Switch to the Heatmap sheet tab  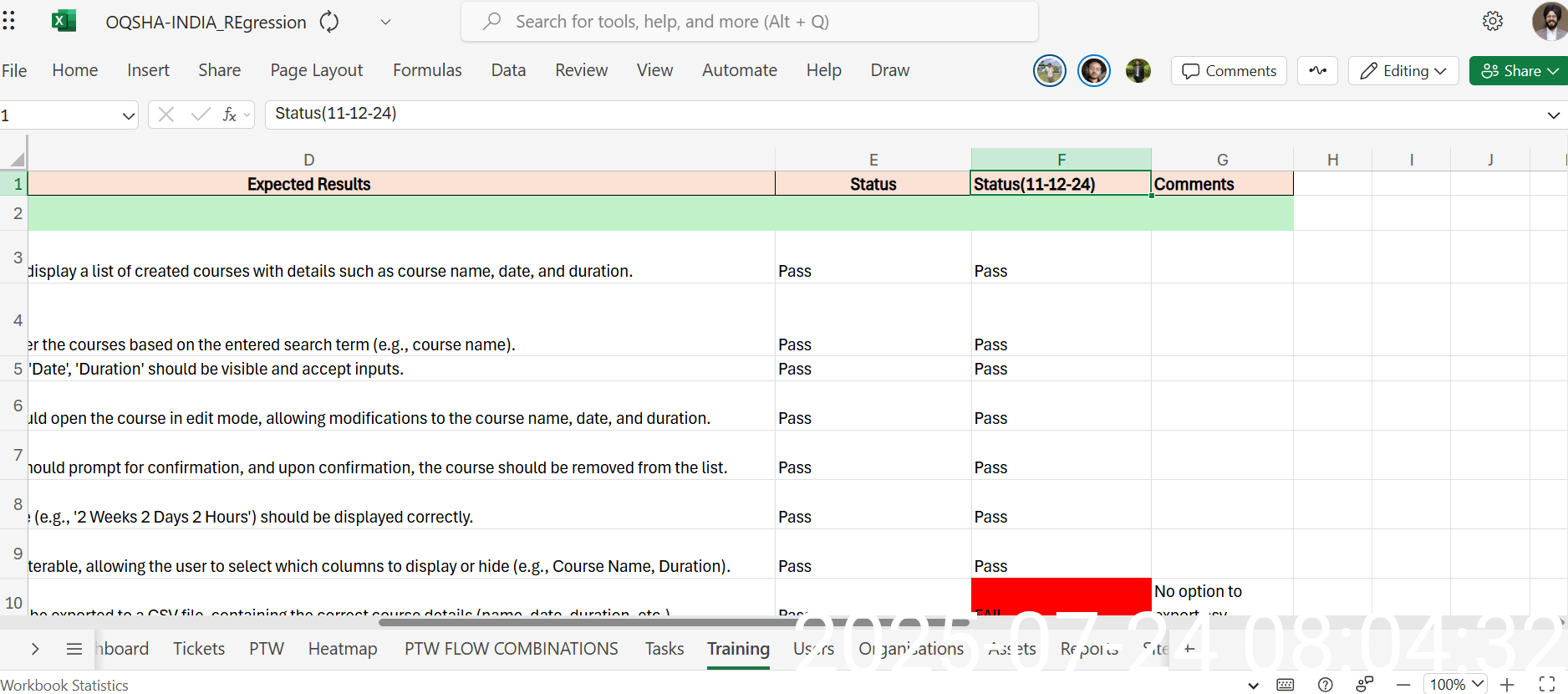(x=343, y=649)
